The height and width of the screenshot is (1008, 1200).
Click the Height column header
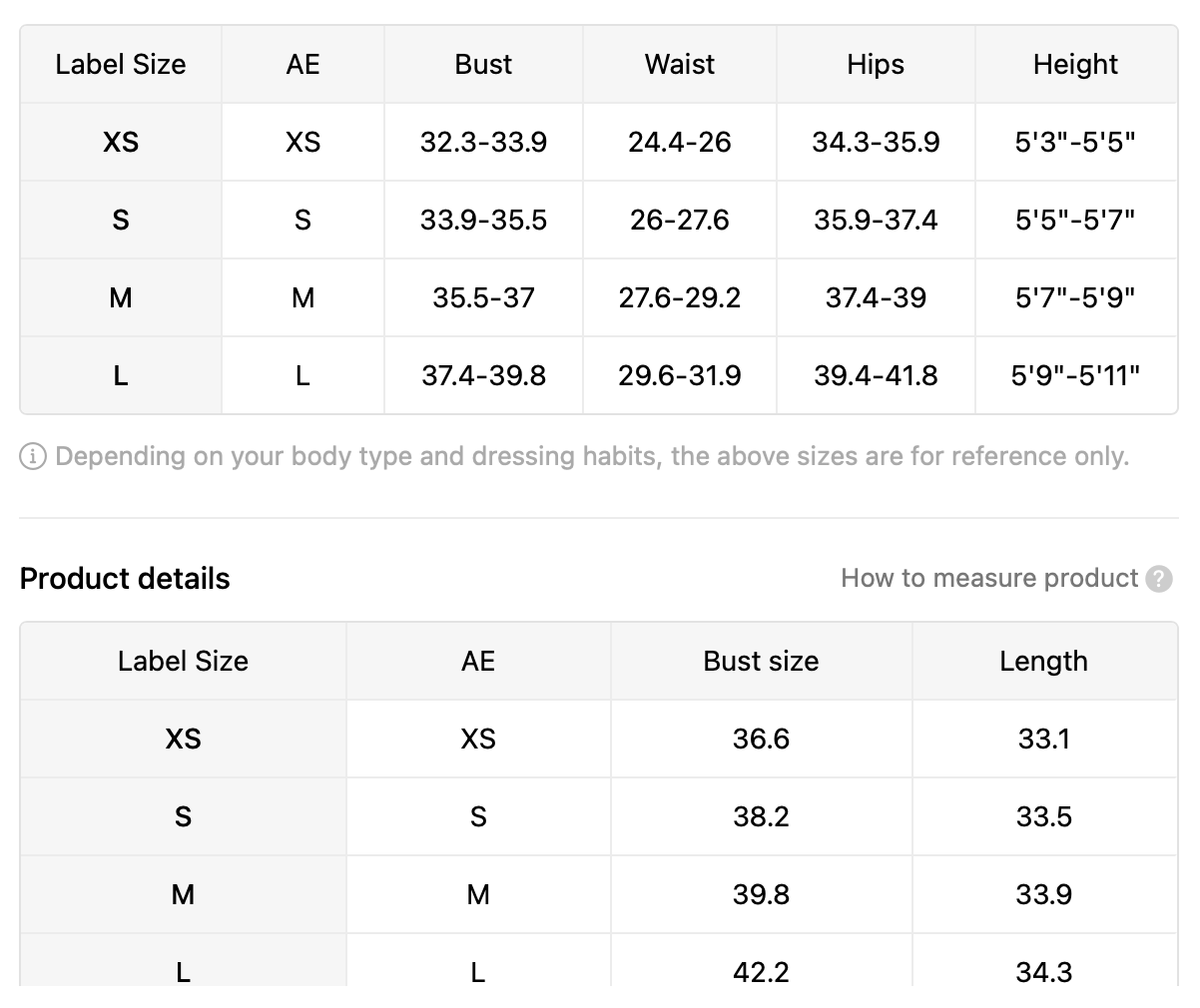[1076, 64]
